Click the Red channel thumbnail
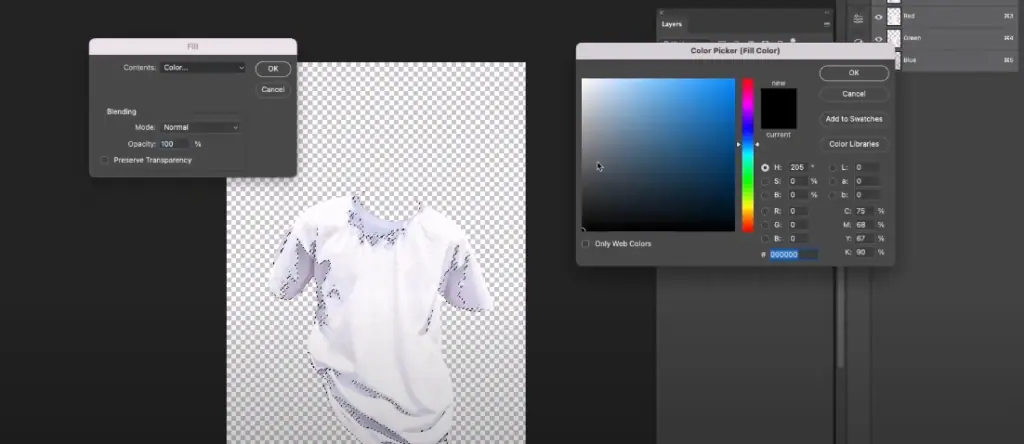Viewport: 1024px width, 444px height. point(895,16)
